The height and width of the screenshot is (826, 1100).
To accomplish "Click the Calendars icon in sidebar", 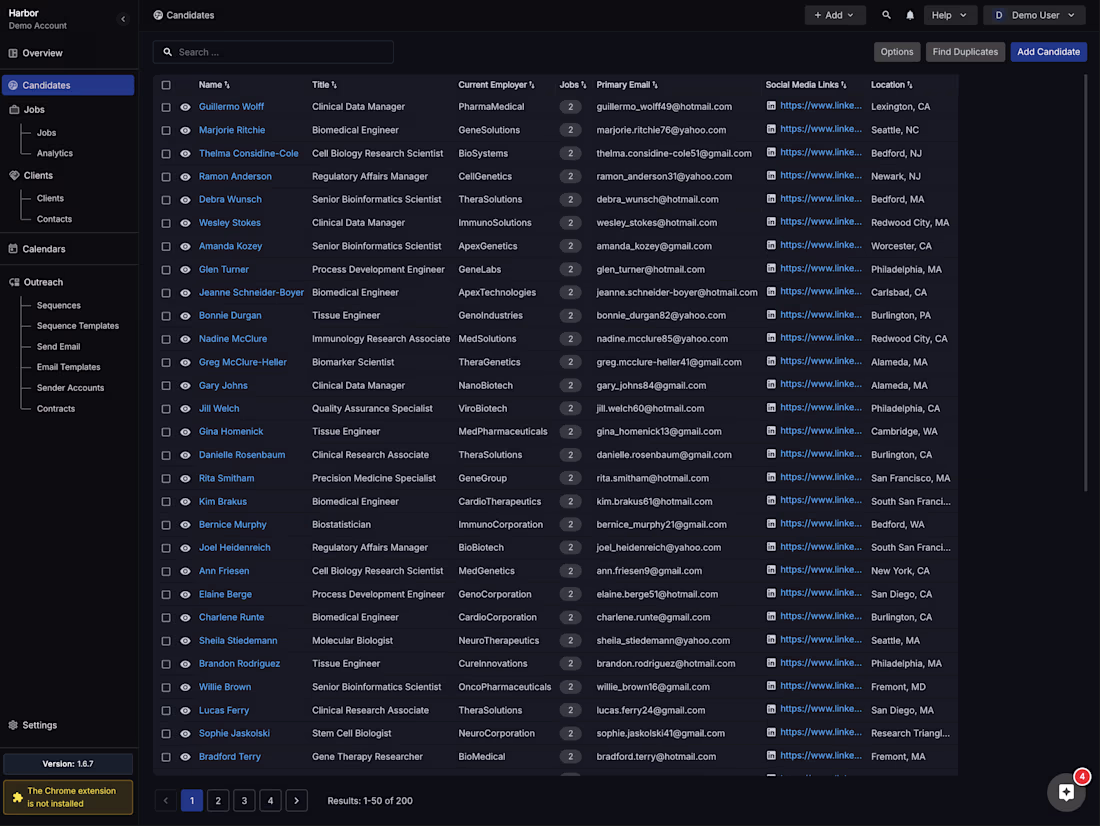I will tap(13, 248).
